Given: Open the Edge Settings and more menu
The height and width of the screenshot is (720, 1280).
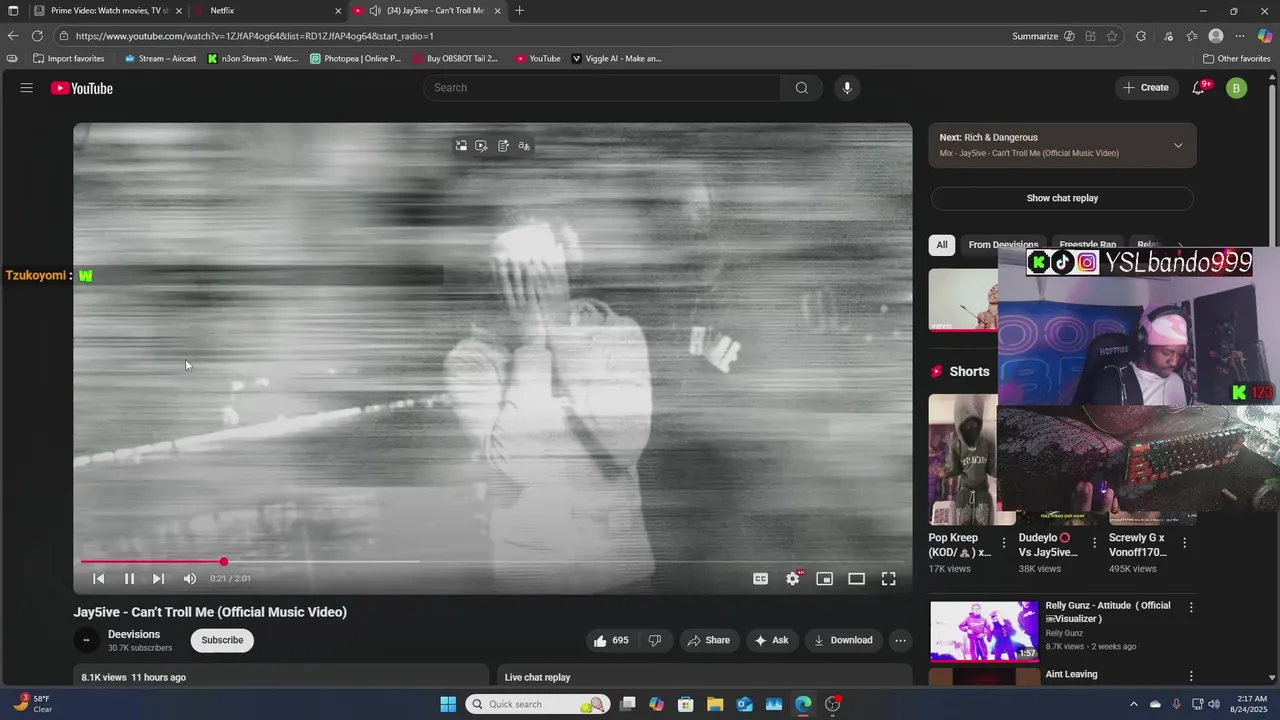Looking at the screenshot, I should click(x=1240, y=36).
